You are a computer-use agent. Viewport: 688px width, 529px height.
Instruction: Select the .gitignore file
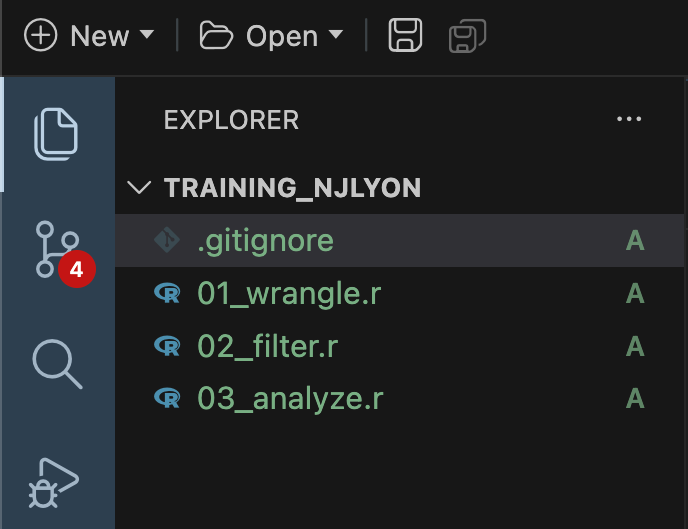pos(265,241)
